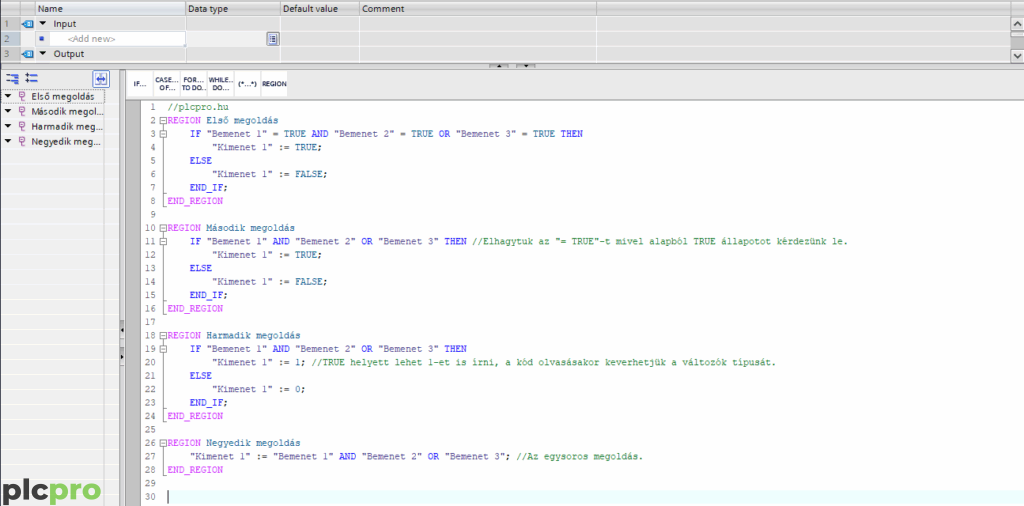Select Harmadik meg... in the regions overview
The height and width of the screenshot is (506, 1024).
click(67, 127)
